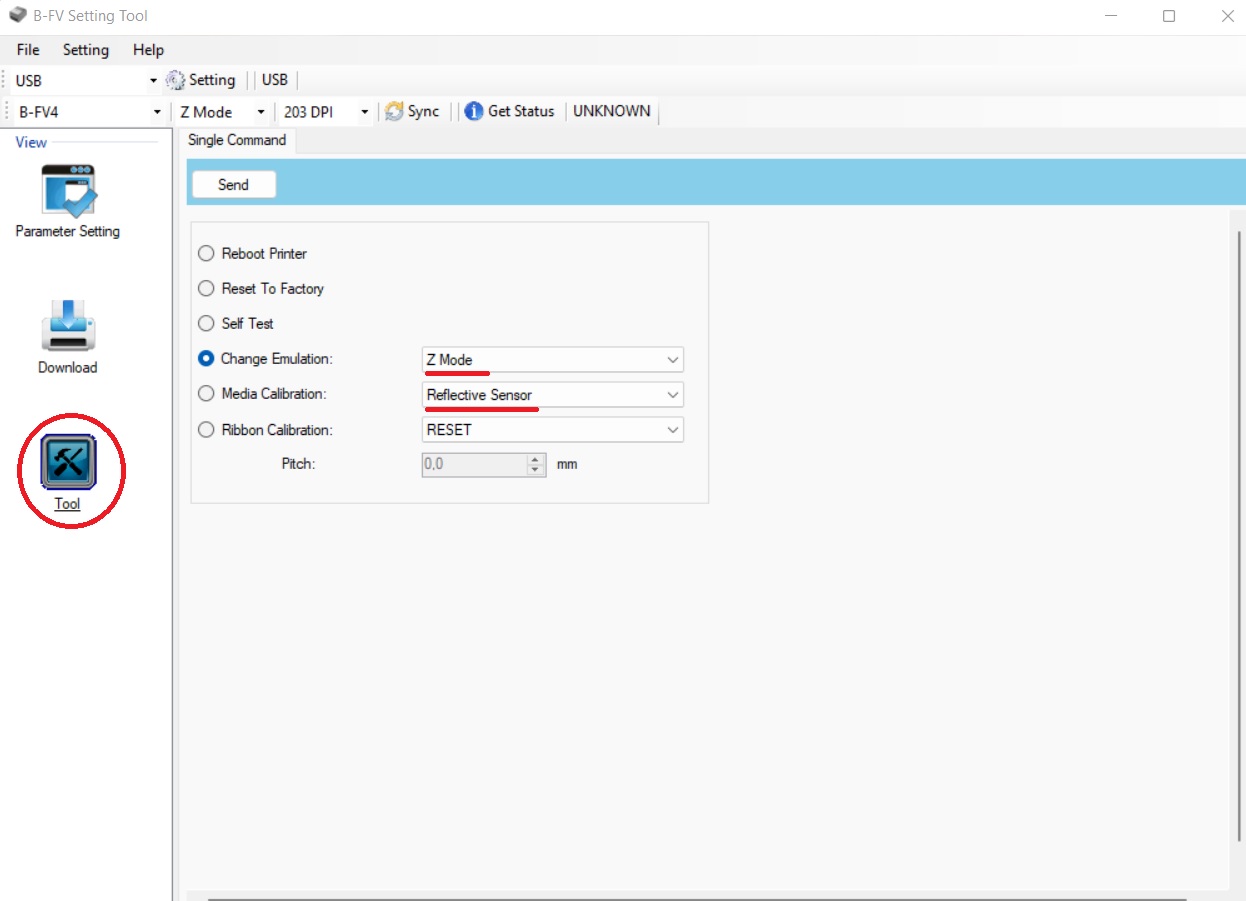
Task: Select the Media Calibration radio button
Action: [x=206, y=394]
